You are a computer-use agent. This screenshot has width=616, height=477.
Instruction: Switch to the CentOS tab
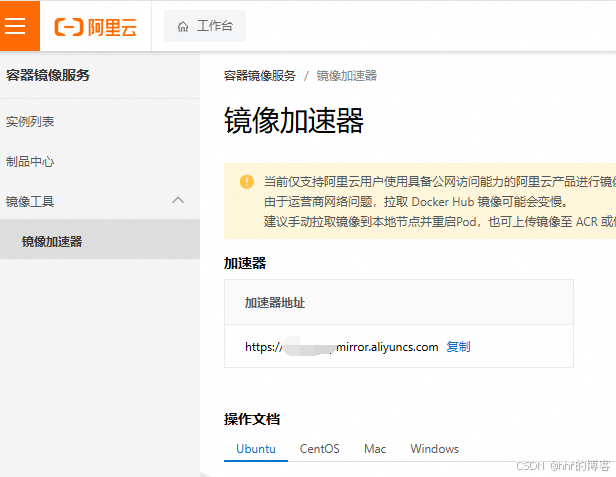pyautogui.click(x=319, y=449)
